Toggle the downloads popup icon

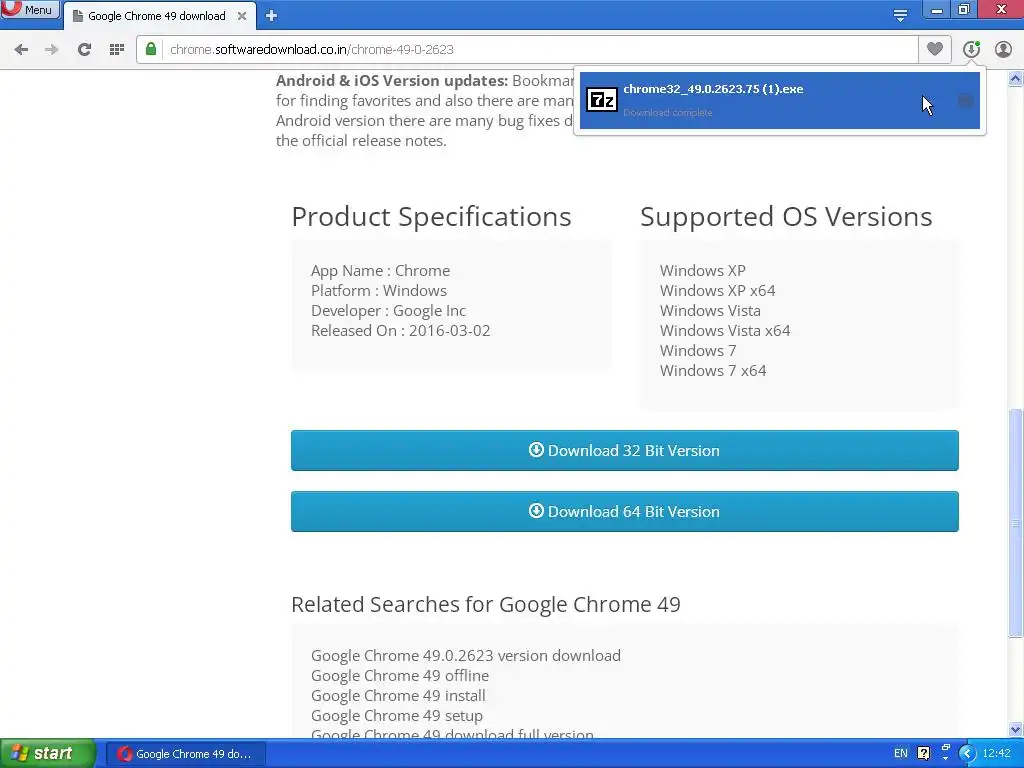pos(970,49)
